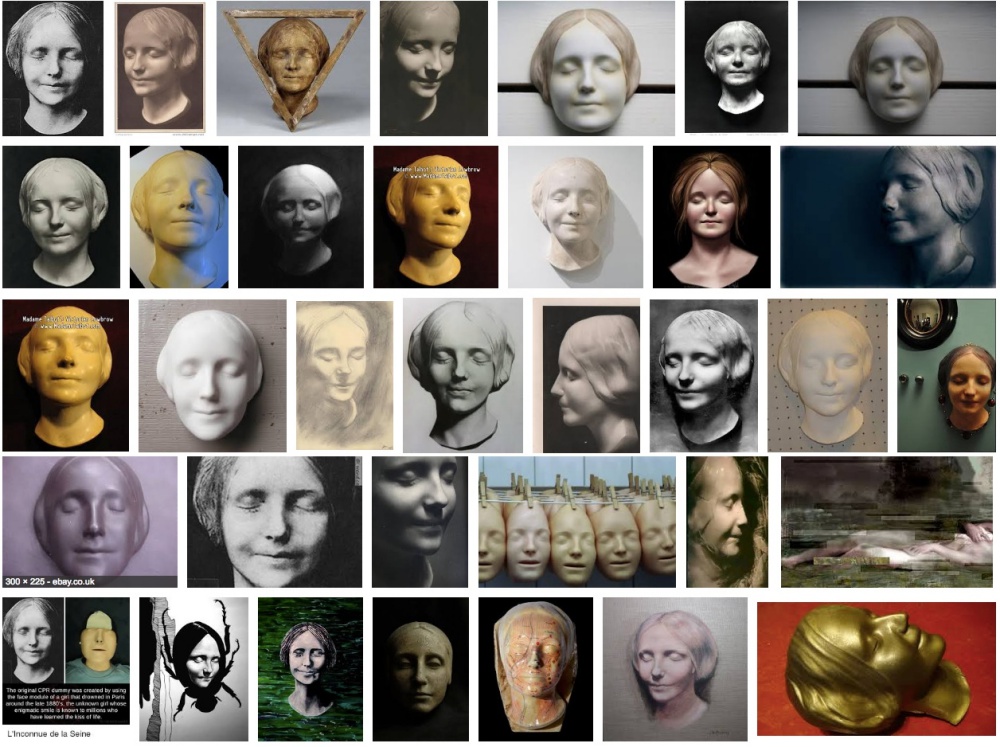Image resolution: width=1000 pixels, height=747 pixels.
Task: Open the anatomical mask with red vein lines
Action: (x=536, y=669)
